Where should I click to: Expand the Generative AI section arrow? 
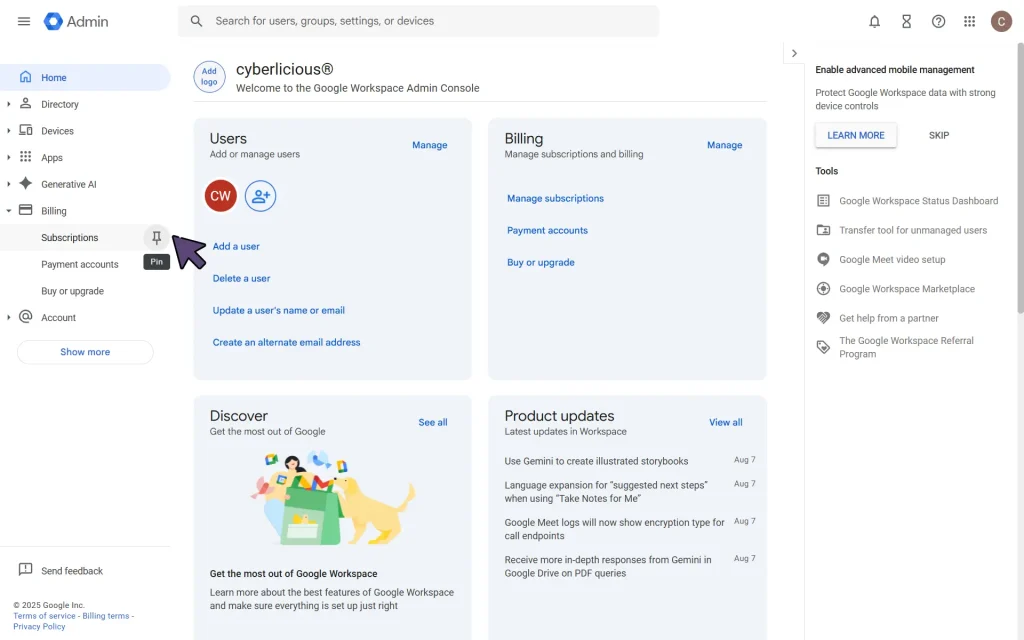(x=8, y=184)
